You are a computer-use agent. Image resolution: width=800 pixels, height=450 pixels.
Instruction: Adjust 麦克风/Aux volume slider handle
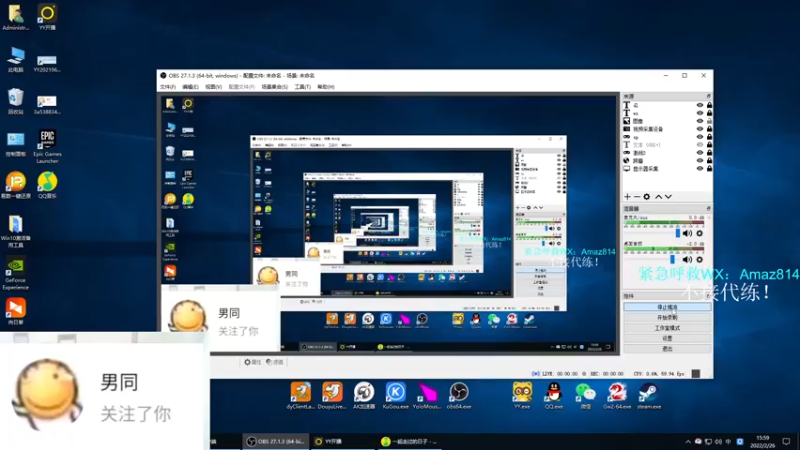click(678, 233)
